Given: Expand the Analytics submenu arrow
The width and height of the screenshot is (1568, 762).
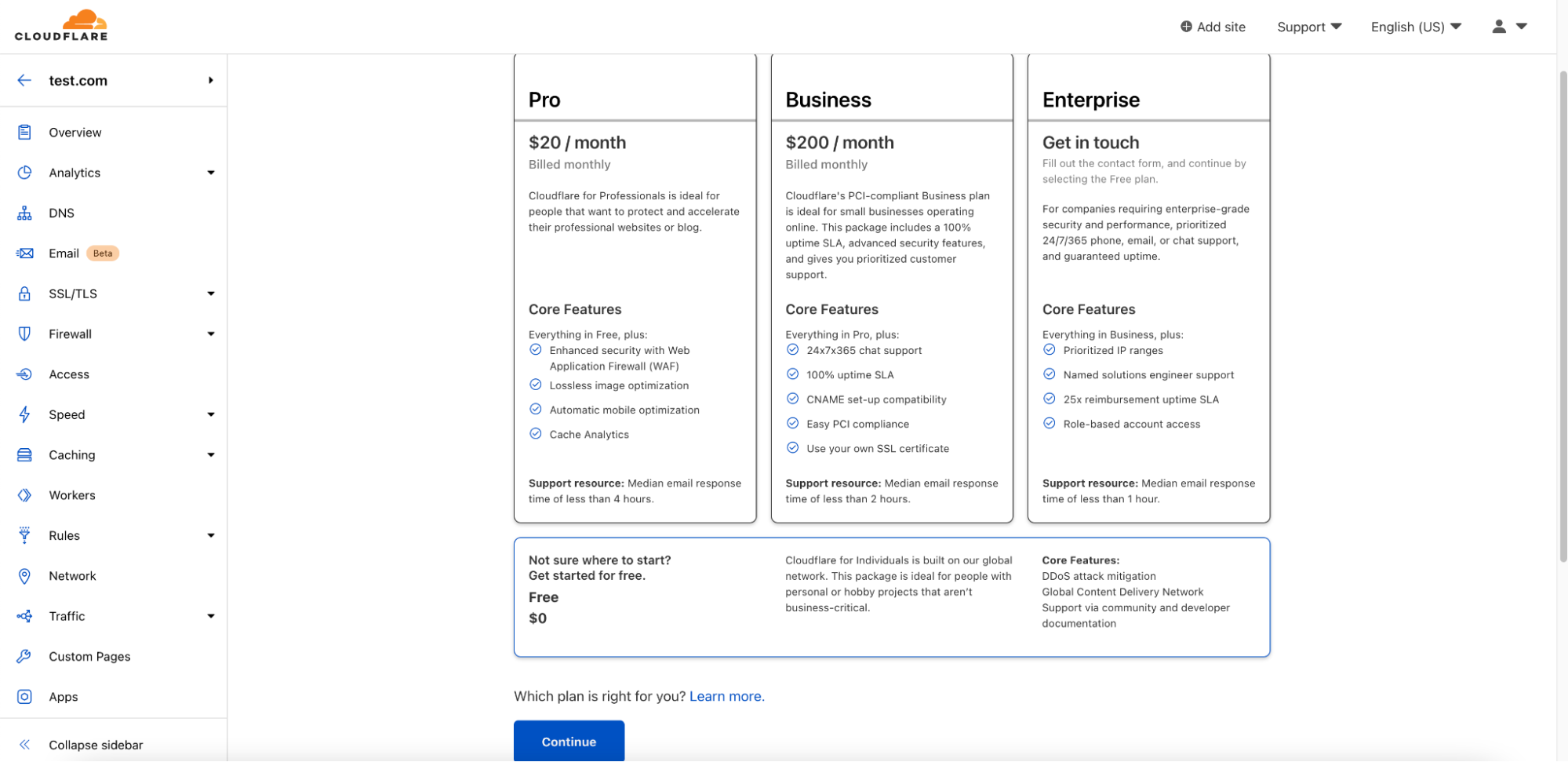Looking at the screenshot, I should point(211,173).
